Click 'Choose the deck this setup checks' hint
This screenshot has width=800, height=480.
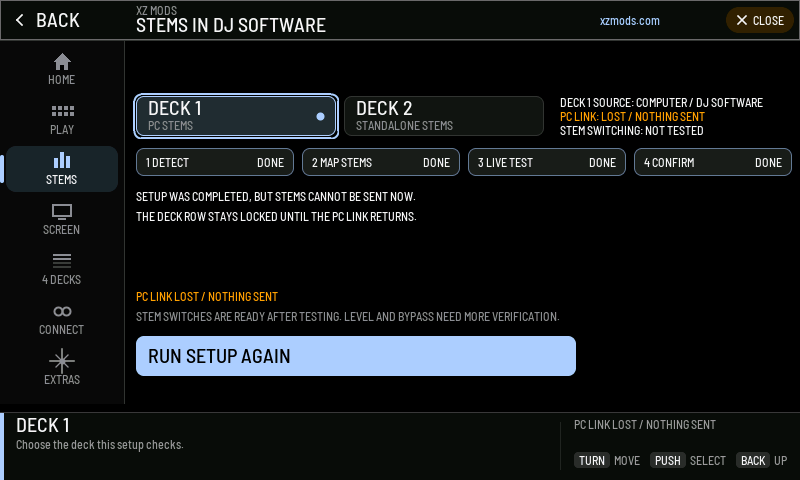pyautogui.click(x=99, y=445)
